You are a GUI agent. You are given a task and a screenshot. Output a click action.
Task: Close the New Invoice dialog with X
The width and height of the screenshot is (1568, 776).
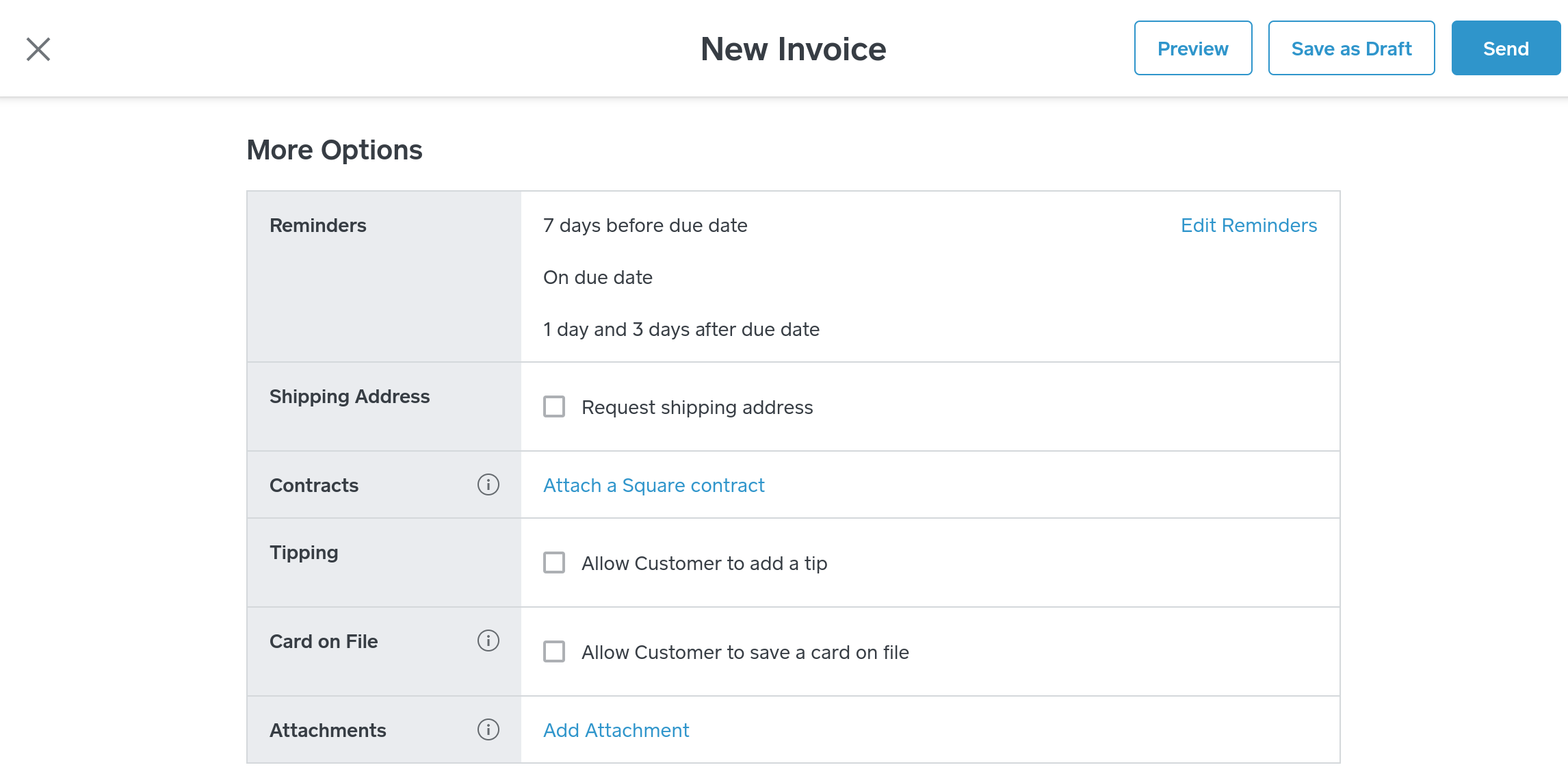[38, 49]
